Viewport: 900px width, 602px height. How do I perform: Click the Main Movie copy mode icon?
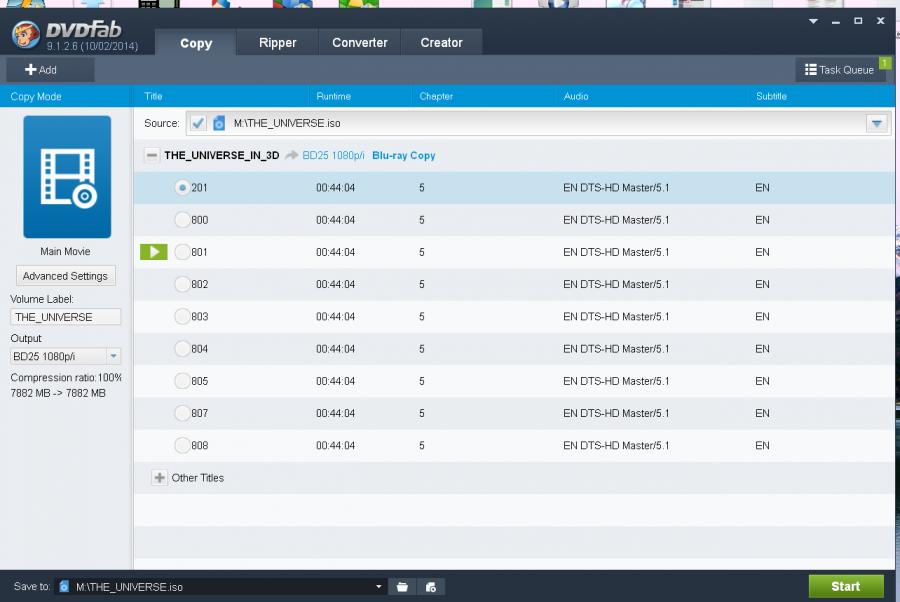point(67,176)
